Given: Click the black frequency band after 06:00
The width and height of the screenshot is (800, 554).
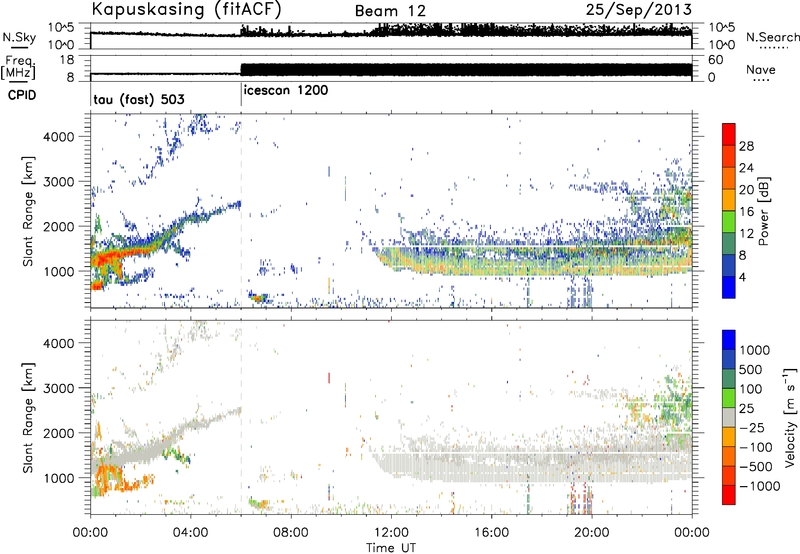Looking at the screenshot, I should pyautogui.click(x=466, y=70).
